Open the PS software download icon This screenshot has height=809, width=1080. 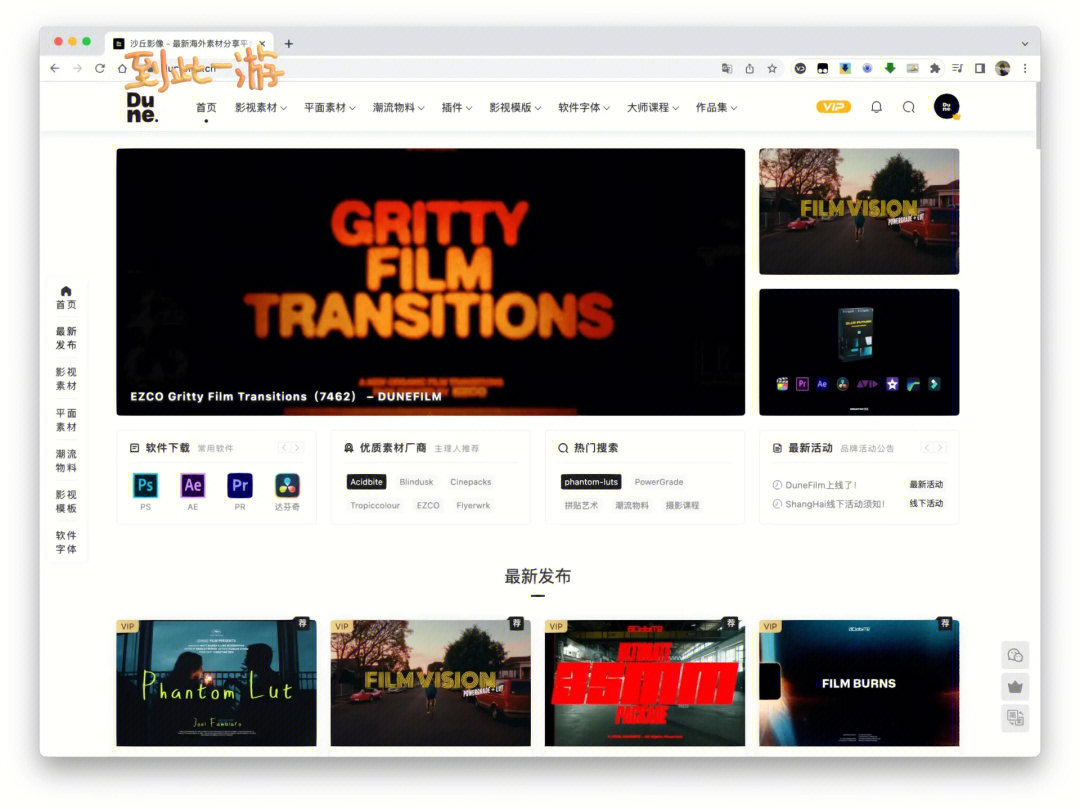point(145,485)
